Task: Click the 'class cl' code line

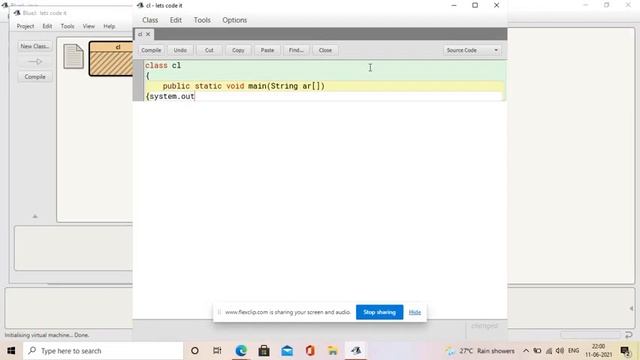Action: click(x=163, y=65)
